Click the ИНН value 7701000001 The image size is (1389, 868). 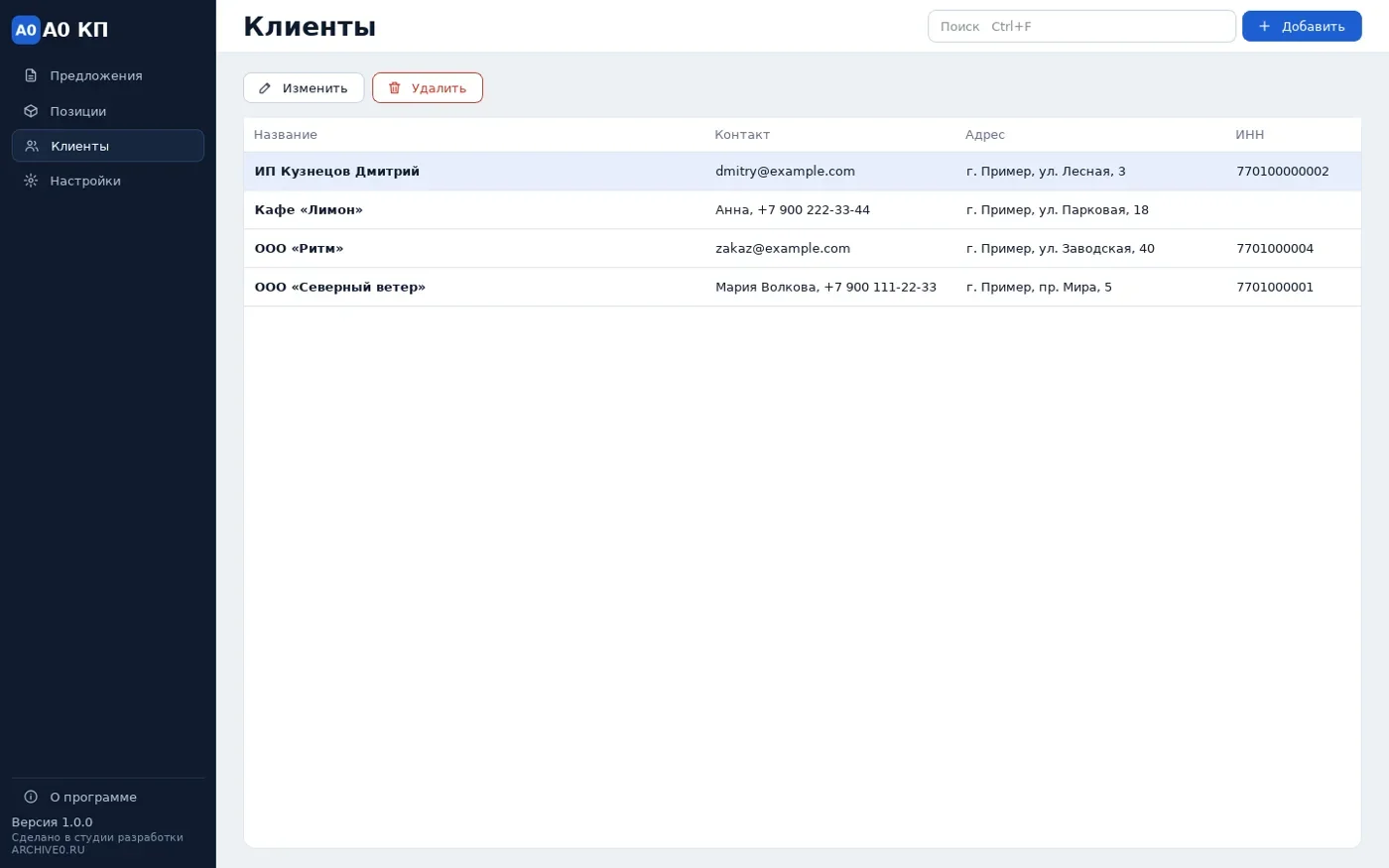point(1275,288)
